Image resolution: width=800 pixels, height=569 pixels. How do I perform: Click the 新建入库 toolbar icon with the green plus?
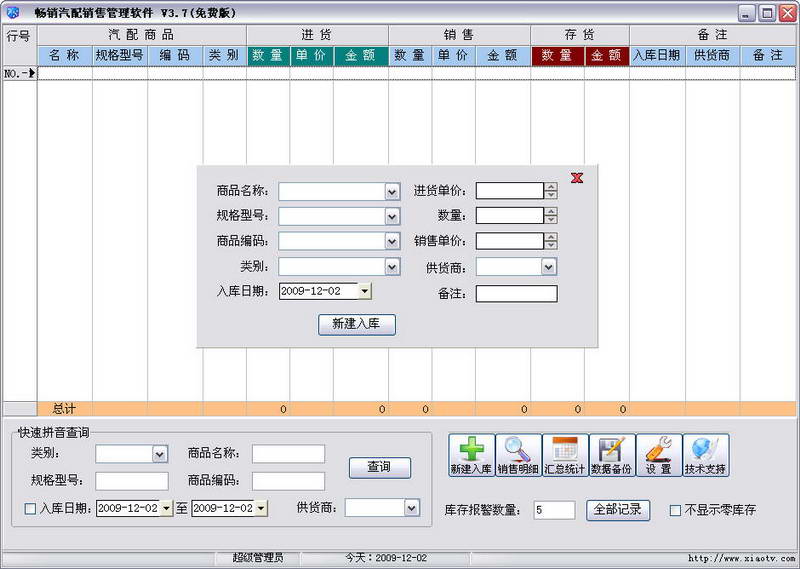click(471, 455)
